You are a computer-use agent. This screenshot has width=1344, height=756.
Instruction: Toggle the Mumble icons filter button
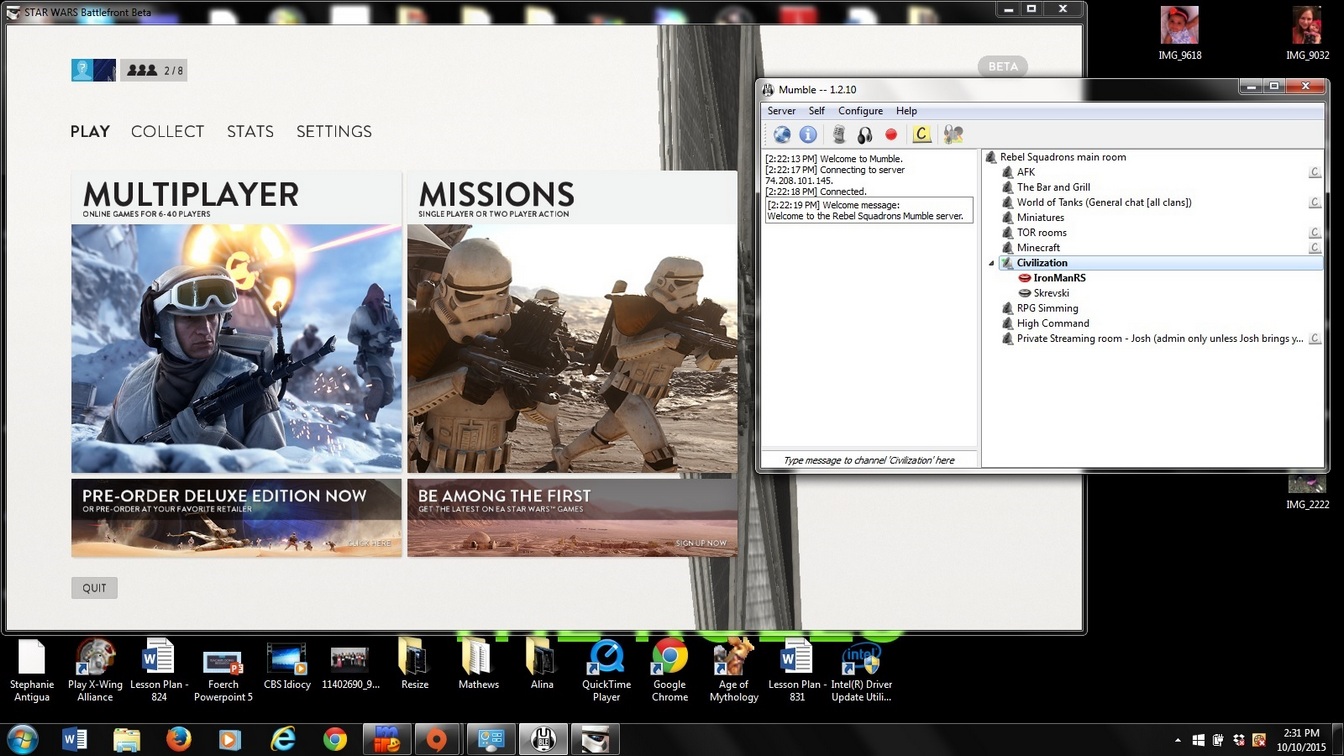[x=953, y=134]
